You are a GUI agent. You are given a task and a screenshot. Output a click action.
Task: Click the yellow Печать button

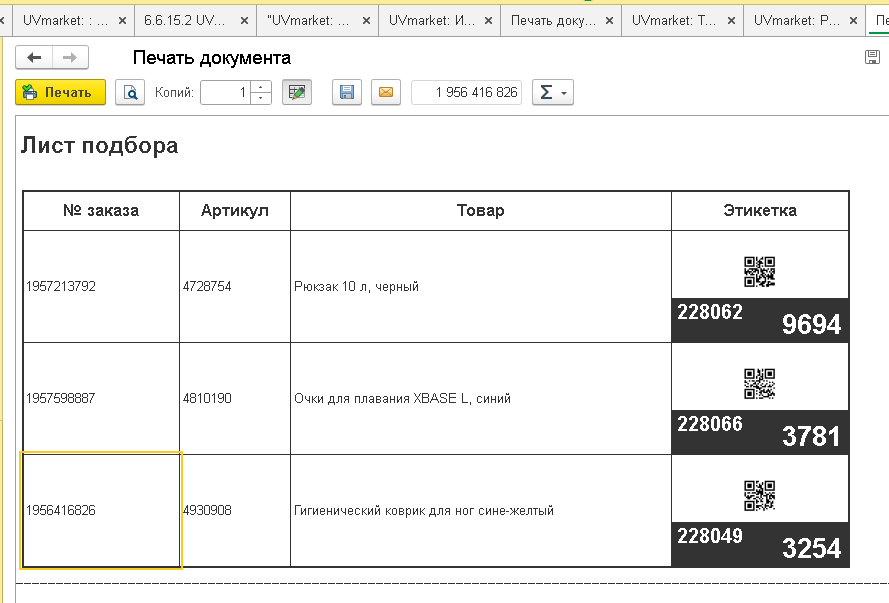pyautogui.click(x=61, y=92)
